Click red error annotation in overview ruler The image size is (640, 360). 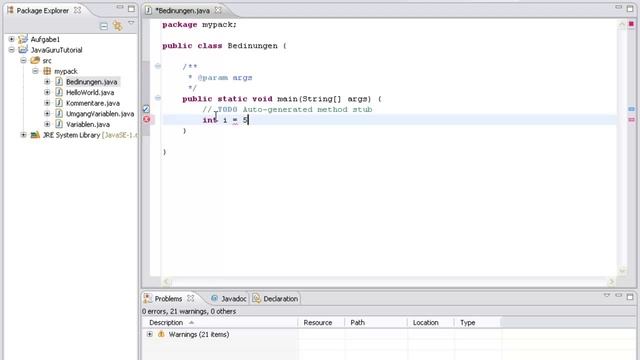[x=631, y=120]
